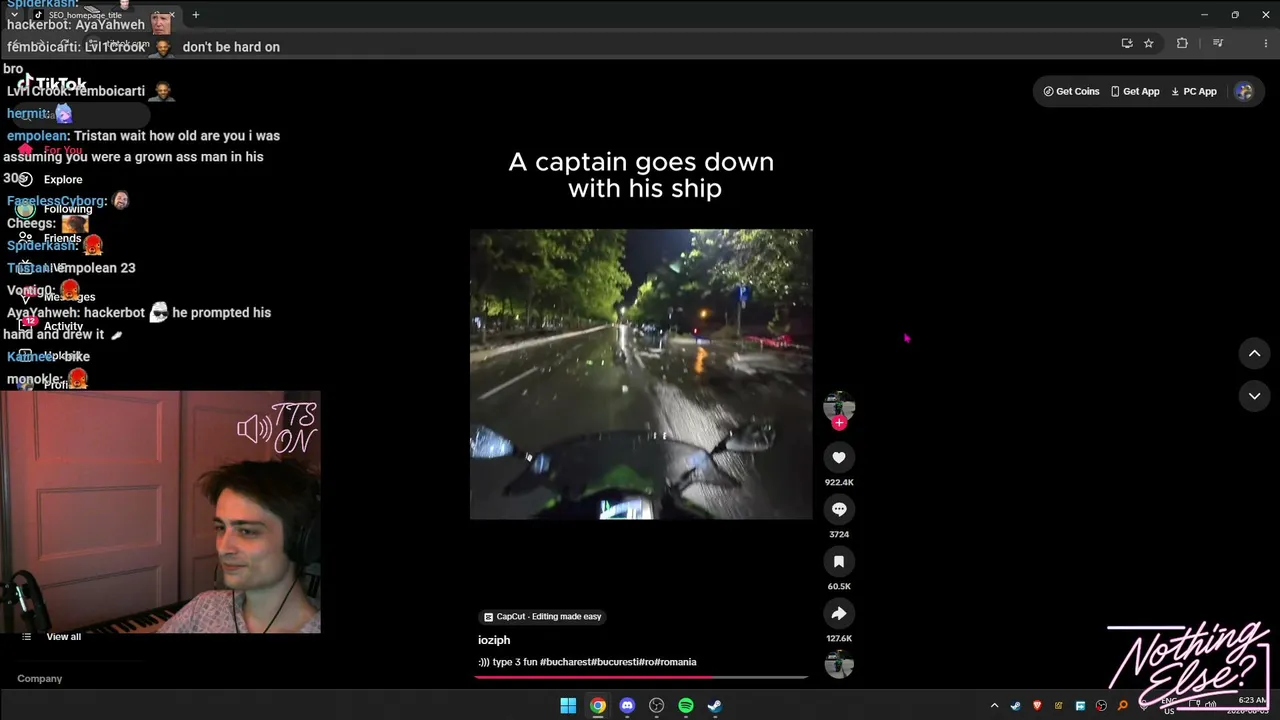Open Spotify from the taskbar

[x=686, y=706]
